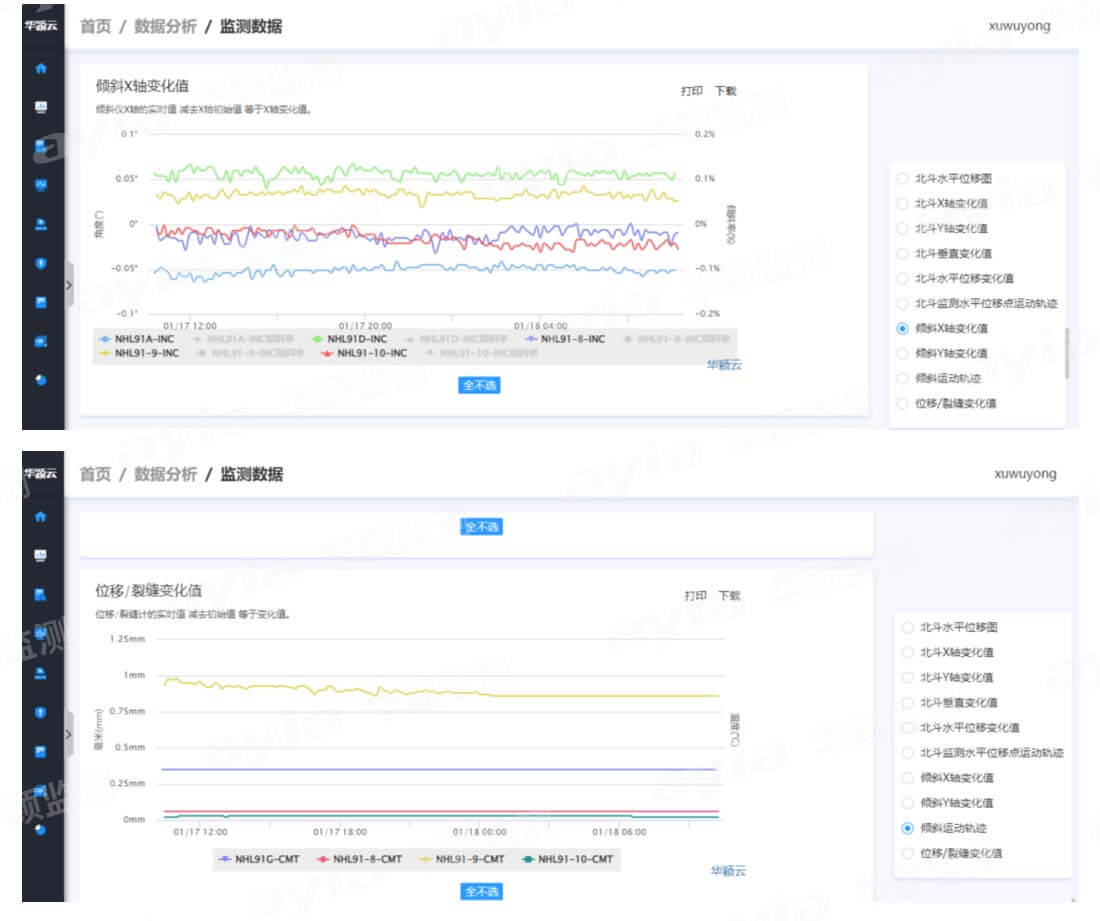Select the monitor/screen icon in the sidebar

pos(39,106)
